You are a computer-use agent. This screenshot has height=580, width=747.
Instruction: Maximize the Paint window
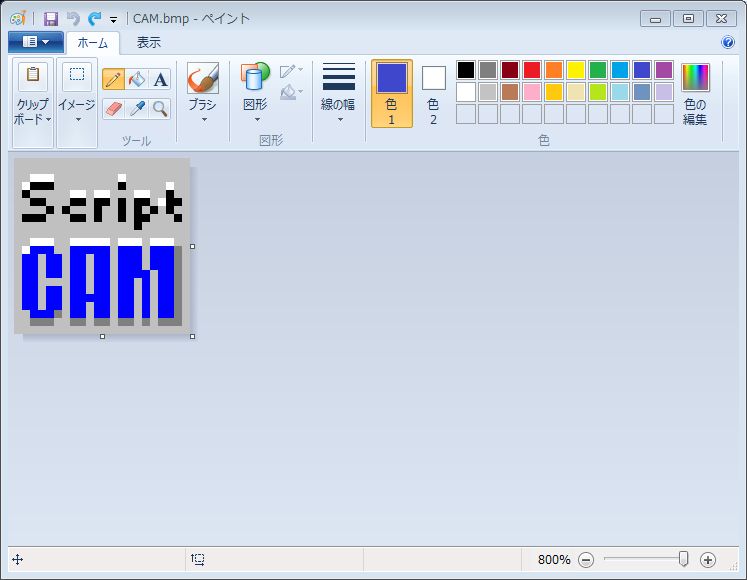pyautogui.click(x=688, y=19)
